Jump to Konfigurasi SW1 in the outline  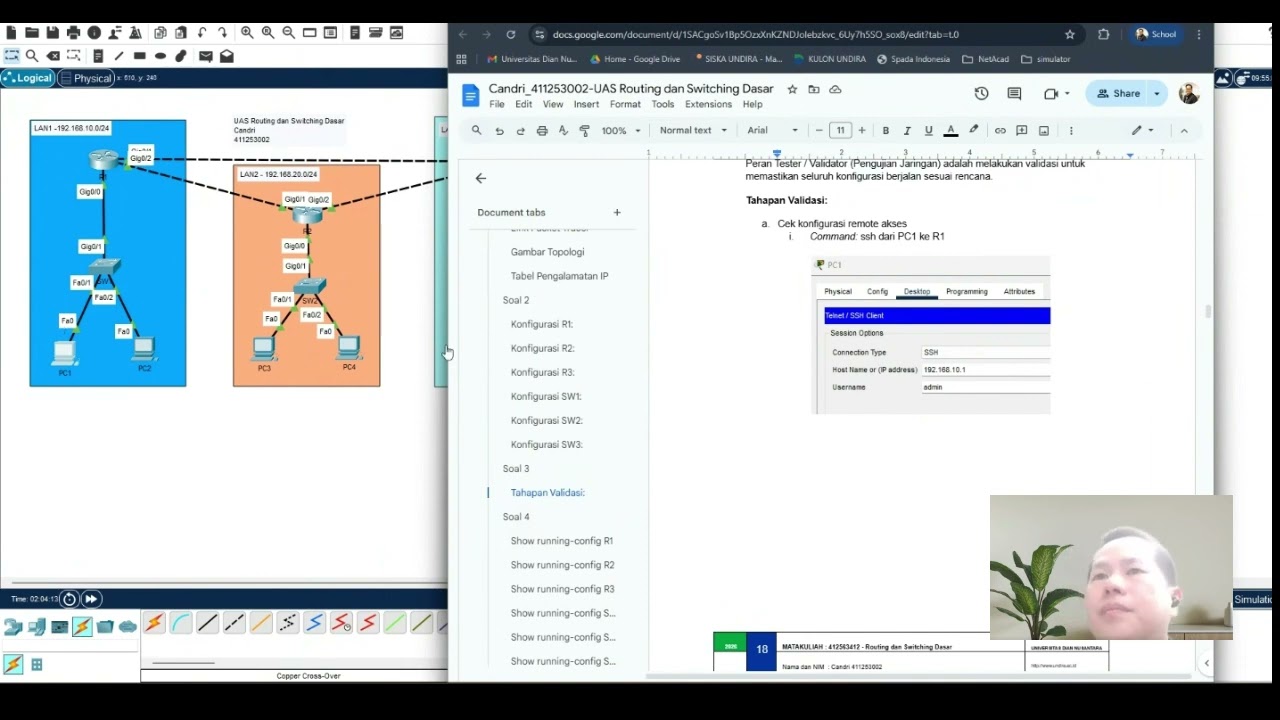point(546,397)
